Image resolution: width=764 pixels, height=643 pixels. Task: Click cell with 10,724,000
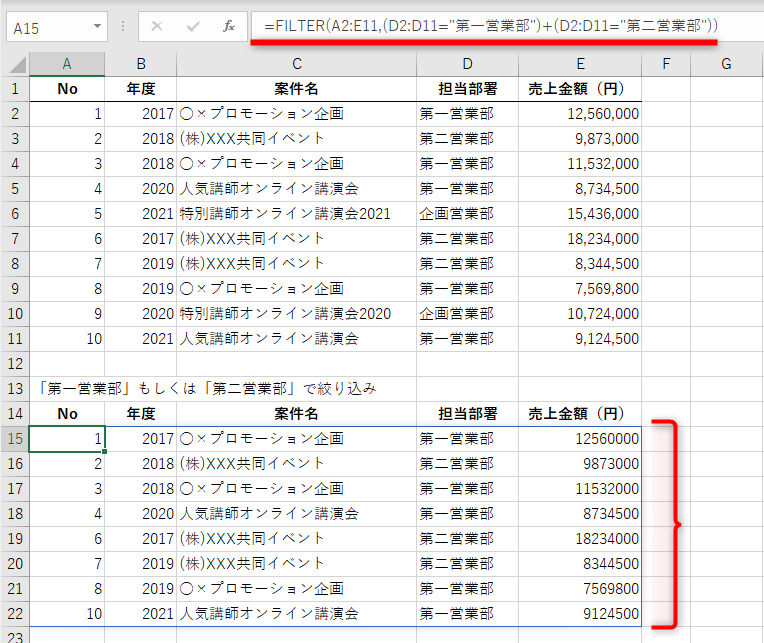[x=580, y=314]
